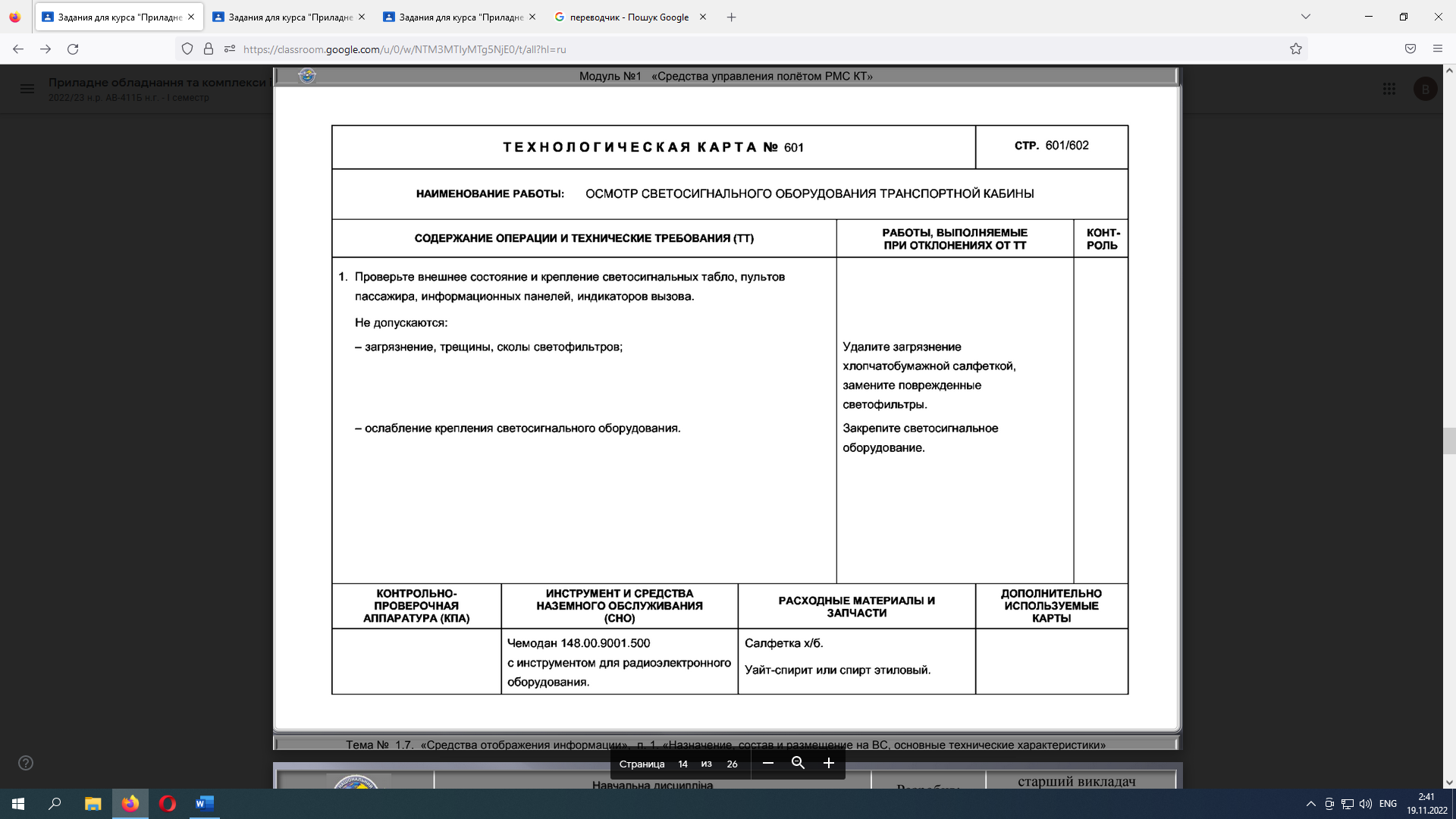Switch to the 'переводчик - Пошук Google' tab

click(x=631, y=17)
